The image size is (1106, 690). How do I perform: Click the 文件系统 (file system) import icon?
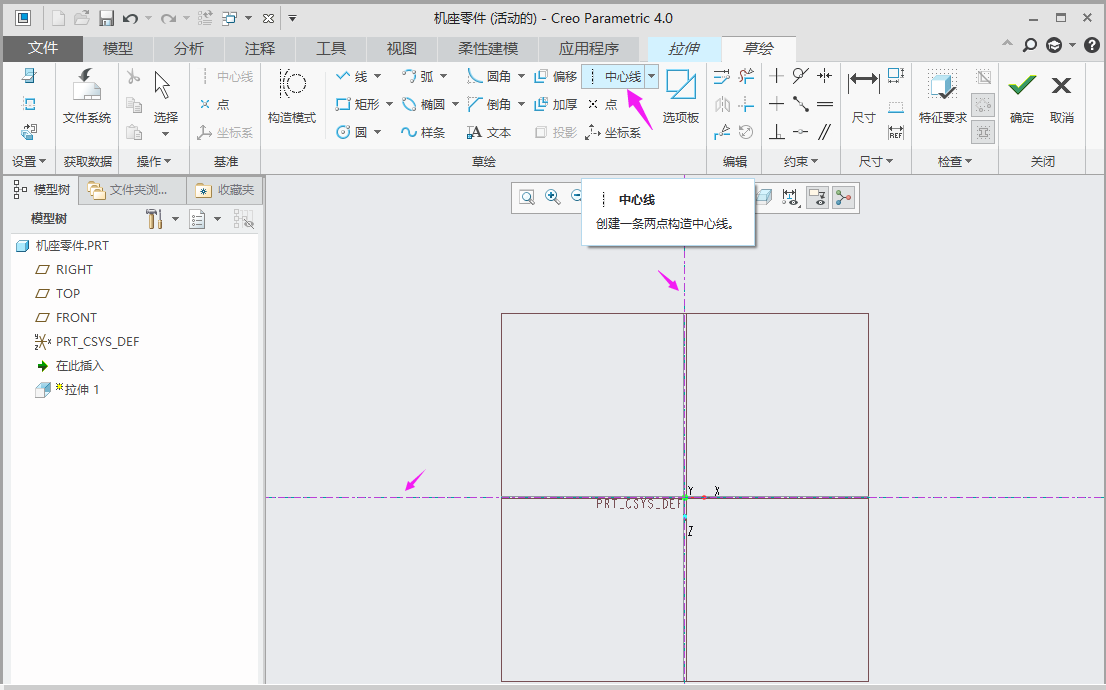[87, 96]
